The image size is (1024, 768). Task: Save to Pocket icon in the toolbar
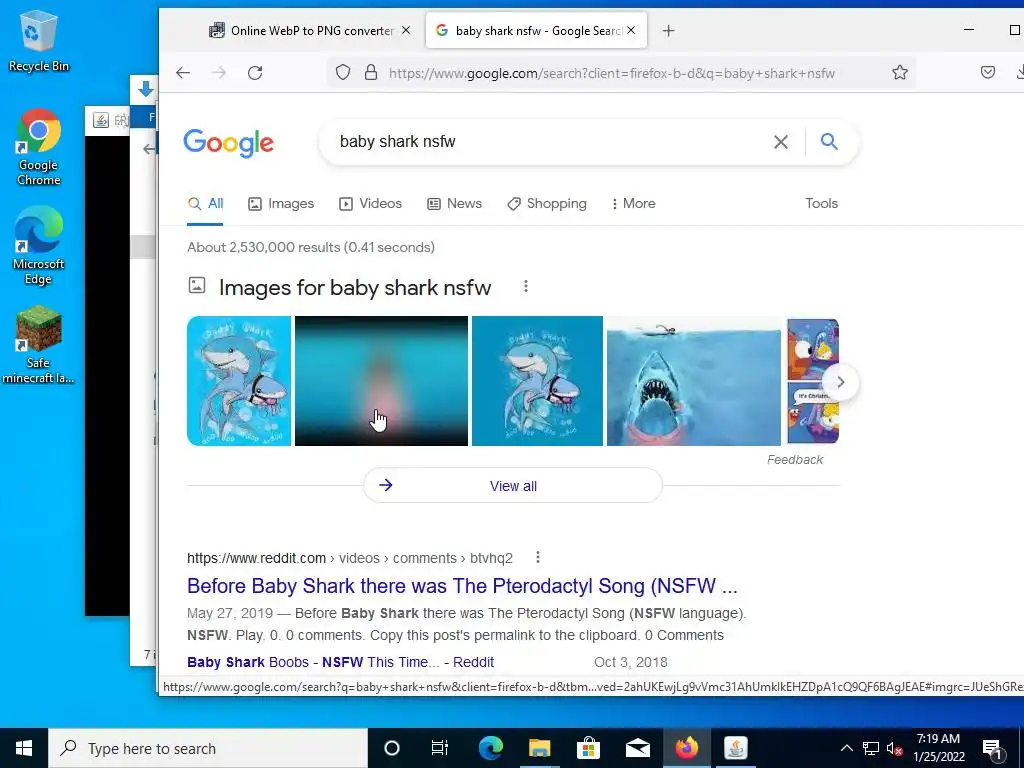click(987, 72)
